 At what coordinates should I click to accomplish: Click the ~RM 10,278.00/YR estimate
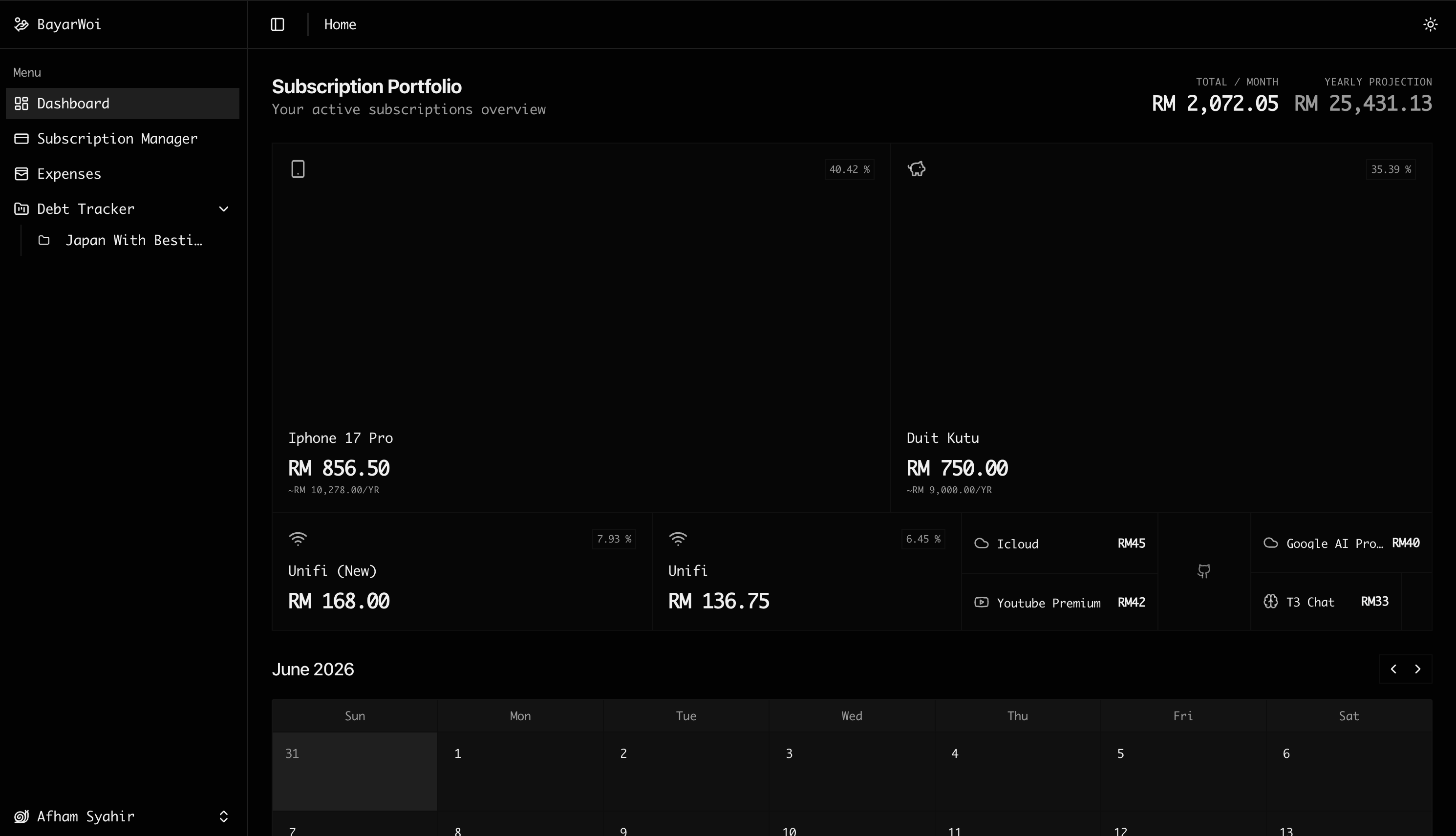pyautogui.click(x=334, y=490)
